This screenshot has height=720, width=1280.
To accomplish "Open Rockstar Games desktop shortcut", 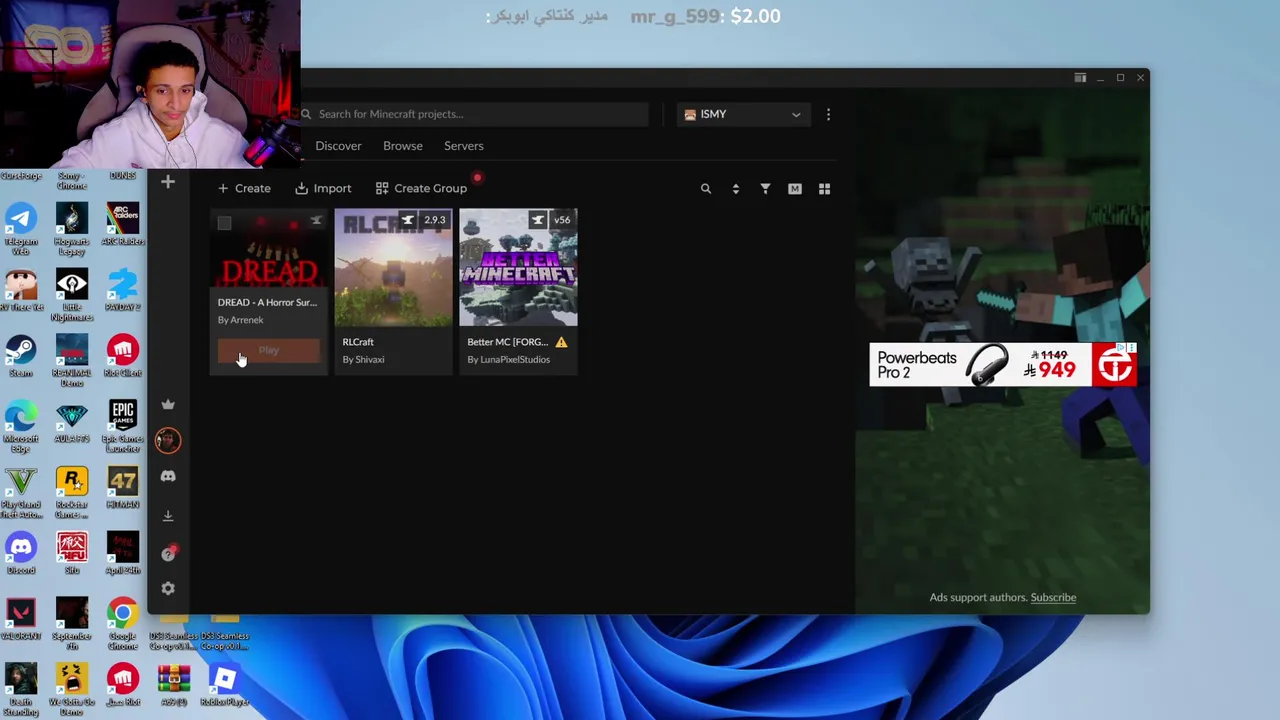I will tap(72, 493).
